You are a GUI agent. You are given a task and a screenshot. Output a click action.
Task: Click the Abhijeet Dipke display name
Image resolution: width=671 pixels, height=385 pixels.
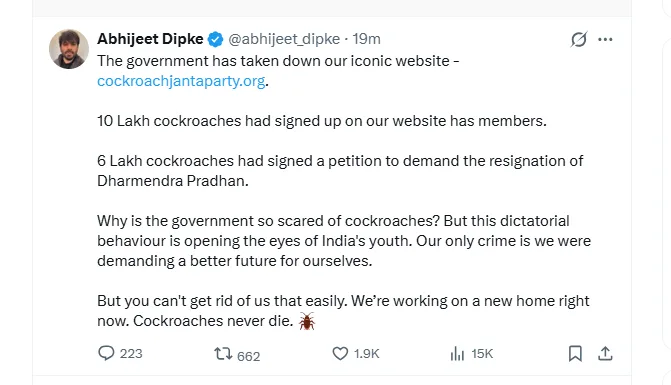150,39
